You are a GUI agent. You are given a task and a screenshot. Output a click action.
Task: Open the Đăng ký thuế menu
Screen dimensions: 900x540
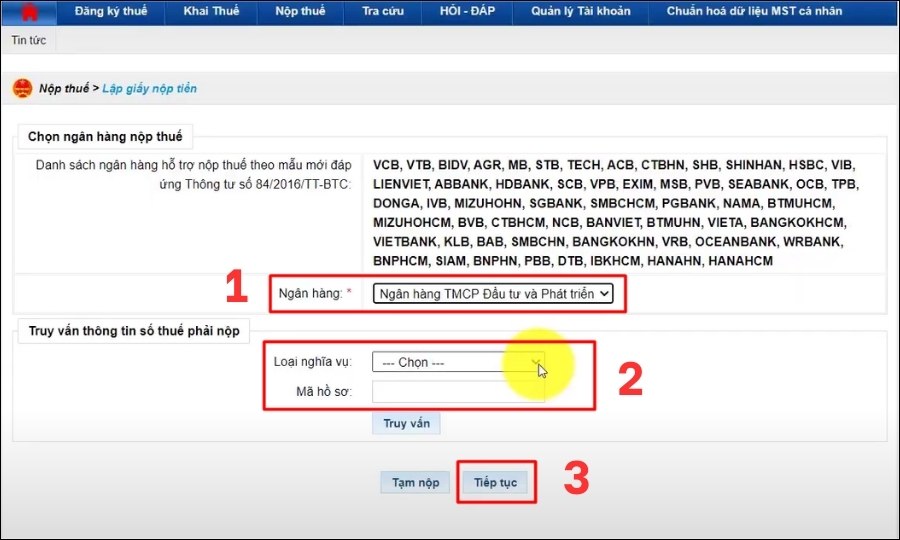(111, 12)
